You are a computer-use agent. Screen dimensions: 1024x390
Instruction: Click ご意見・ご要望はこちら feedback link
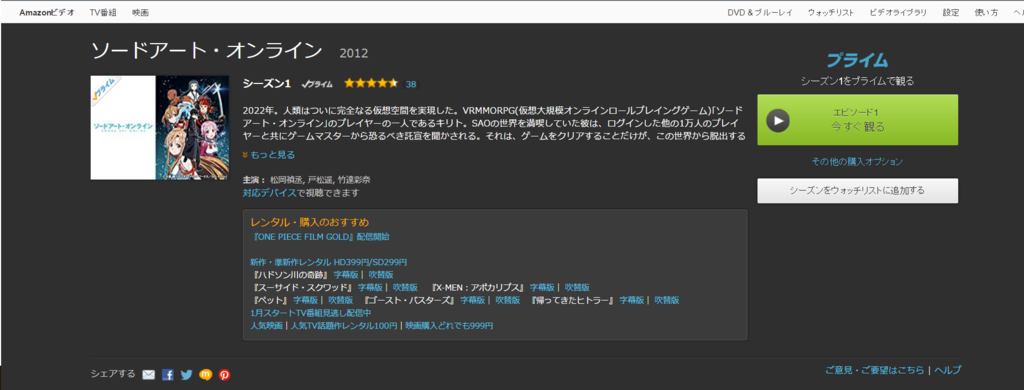pos(874,370)
